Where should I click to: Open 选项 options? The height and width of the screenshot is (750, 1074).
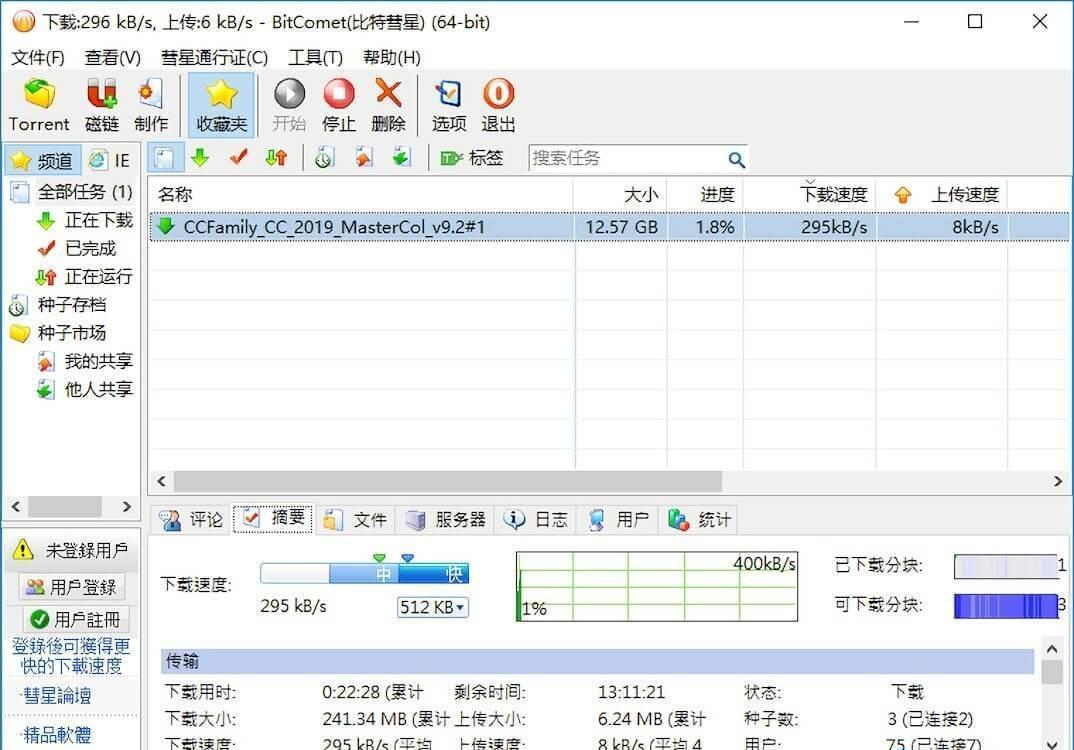[x=449, y=105]
